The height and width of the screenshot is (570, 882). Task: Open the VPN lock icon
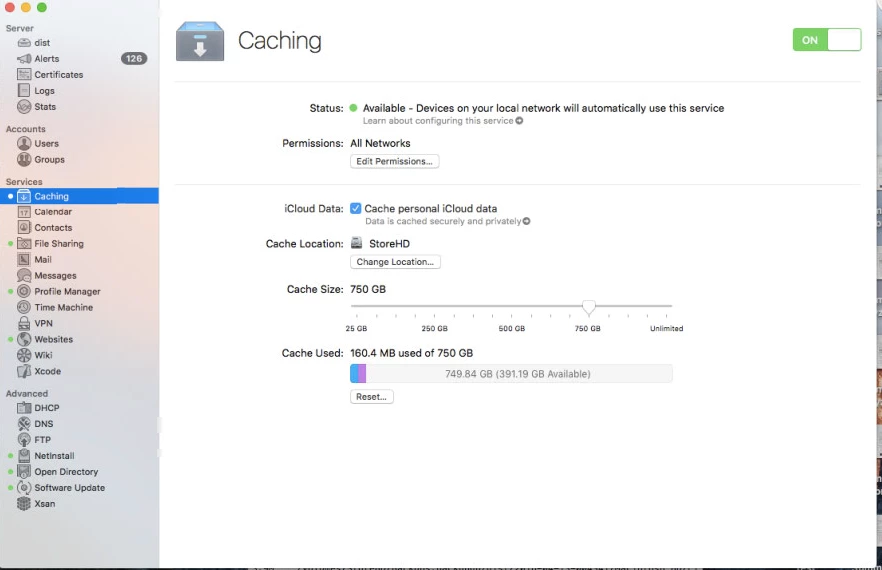pos(24,323)
